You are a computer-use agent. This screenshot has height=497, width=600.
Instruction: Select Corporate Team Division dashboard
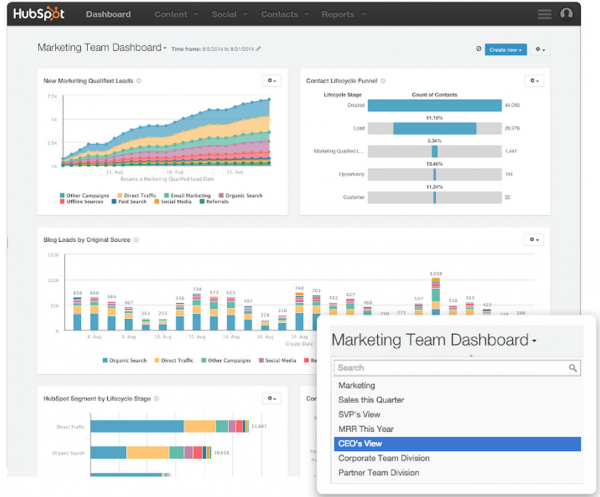pyautogui.click(x=457, y=458)
